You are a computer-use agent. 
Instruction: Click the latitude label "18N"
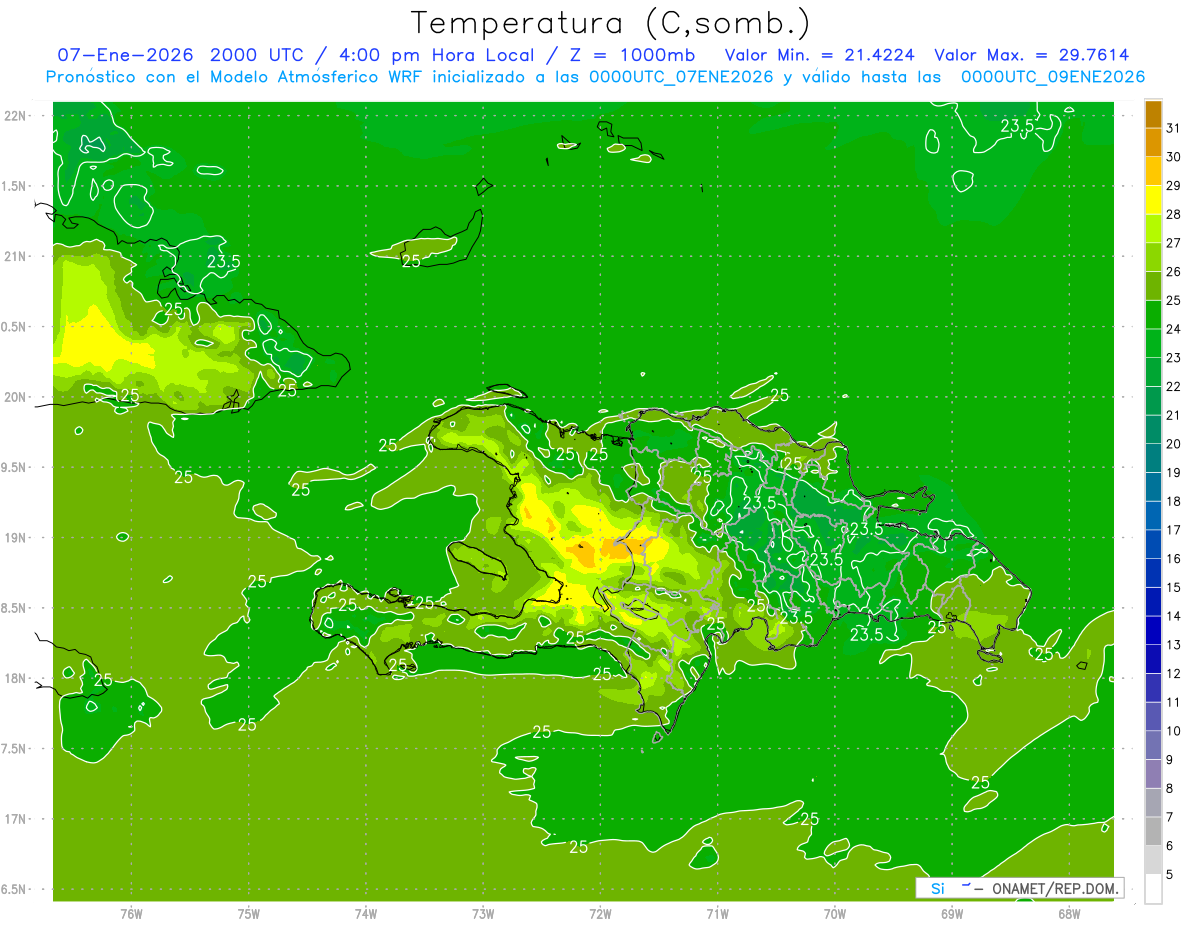(17, 678)
